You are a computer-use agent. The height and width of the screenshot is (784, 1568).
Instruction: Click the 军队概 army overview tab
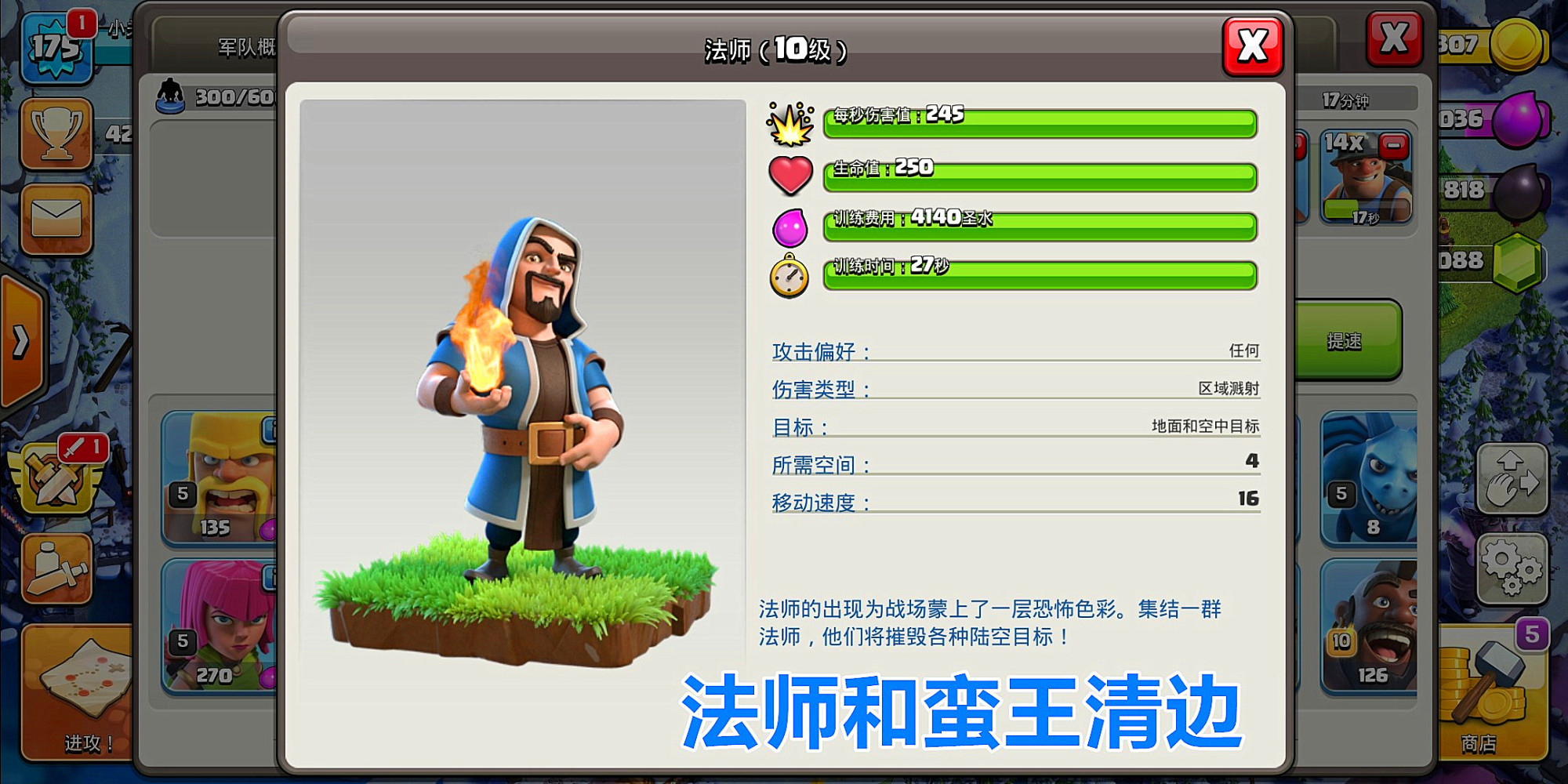[246, 48]
